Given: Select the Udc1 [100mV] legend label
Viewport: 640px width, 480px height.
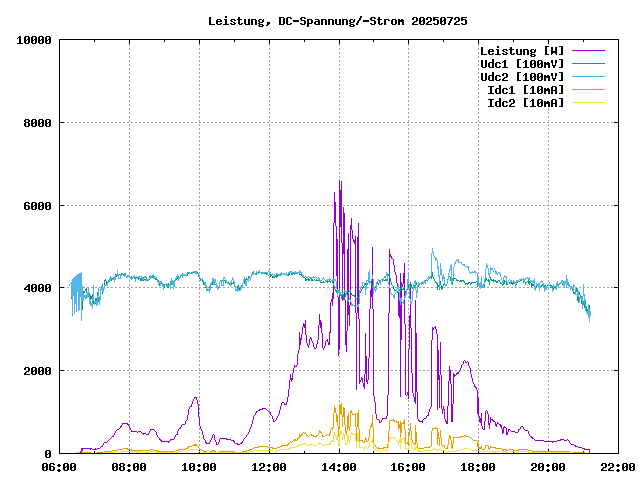Looking at the screenshot, I should [521, 64].
